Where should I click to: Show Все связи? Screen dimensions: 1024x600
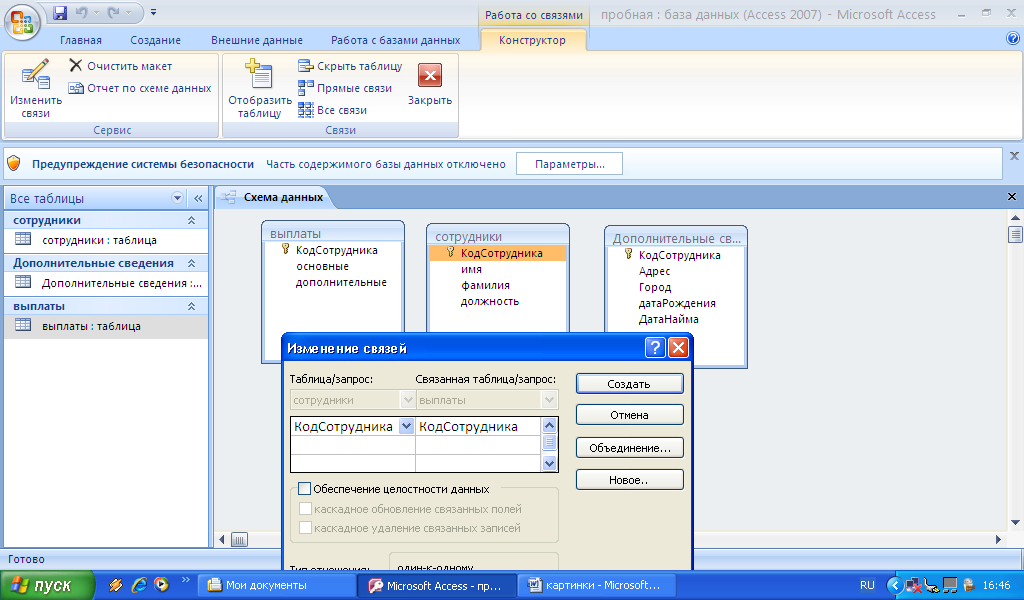[332, 110]
